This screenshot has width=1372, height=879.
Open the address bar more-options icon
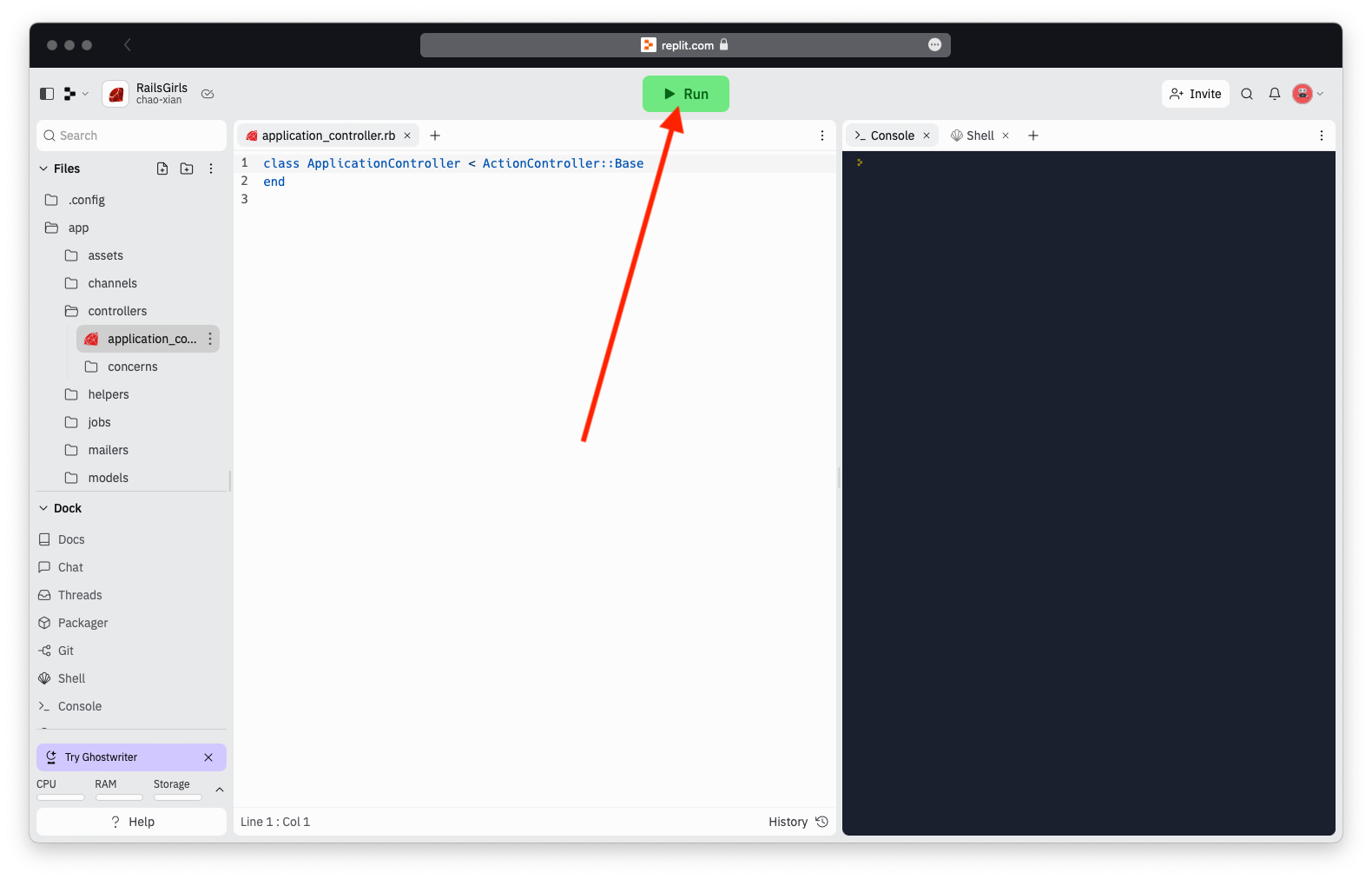(x=934, y=45)
